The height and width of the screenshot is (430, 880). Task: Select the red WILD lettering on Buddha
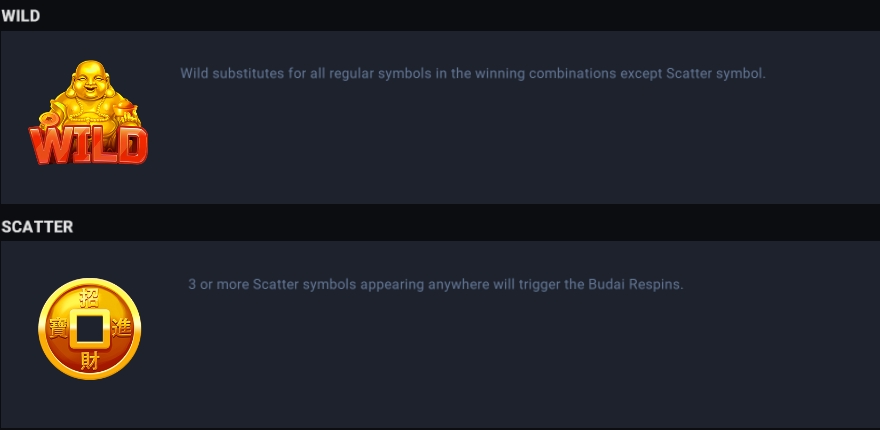pyautogui.click(x=88, y=145)
